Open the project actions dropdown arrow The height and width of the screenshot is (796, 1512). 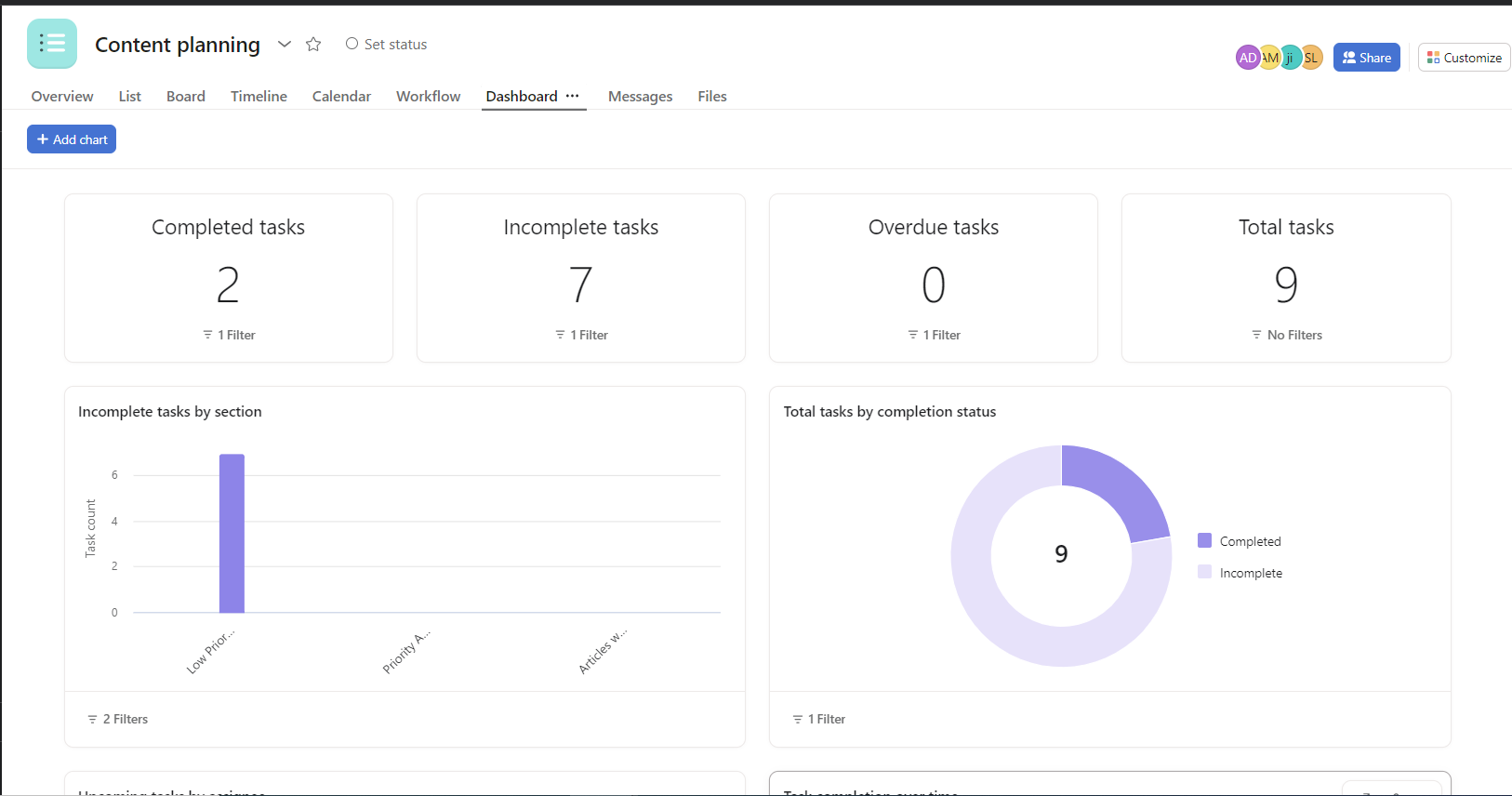pyautogui.click(x=285, y=44)
